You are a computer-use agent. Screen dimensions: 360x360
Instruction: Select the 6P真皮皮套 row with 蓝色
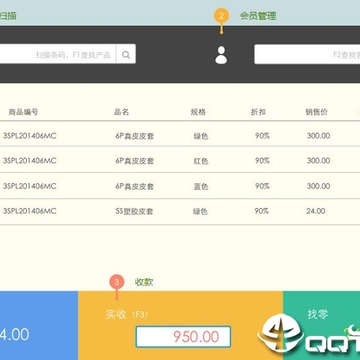[180, 186]
